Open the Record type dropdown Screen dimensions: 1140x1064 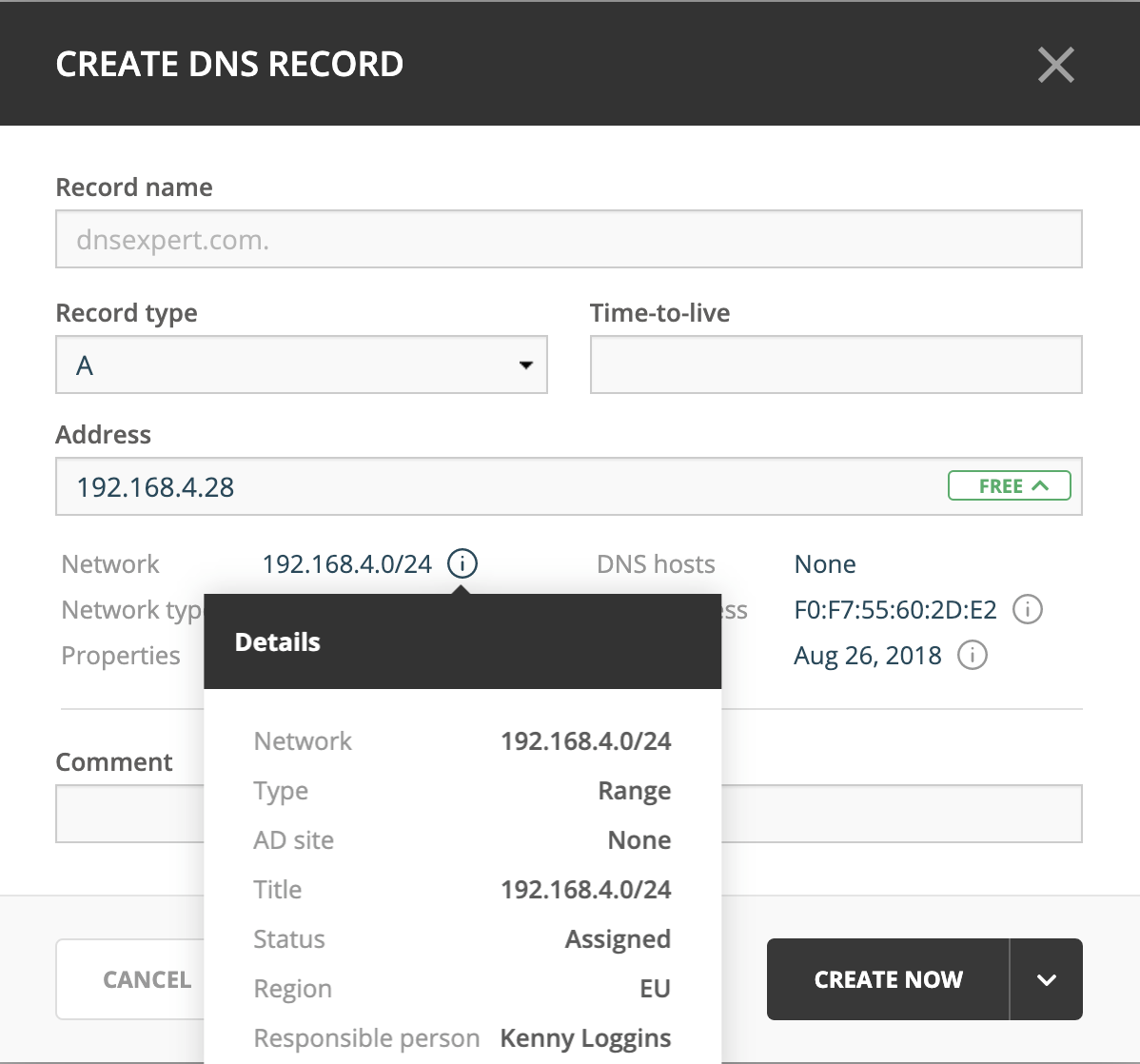coord(302,365)
